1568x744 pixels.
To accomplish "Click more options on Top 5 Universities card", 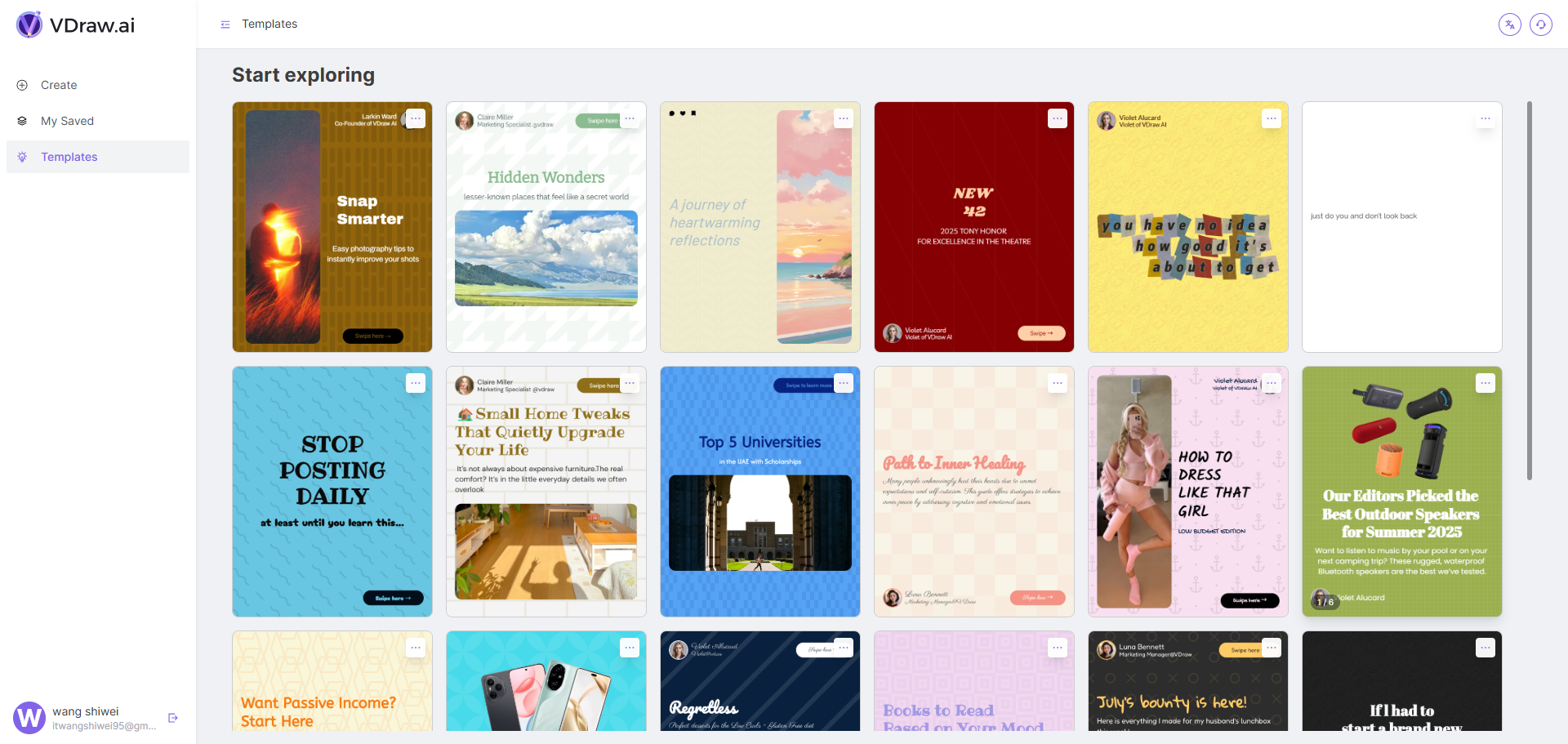I will pyautogui.click(x=844, y=383).
